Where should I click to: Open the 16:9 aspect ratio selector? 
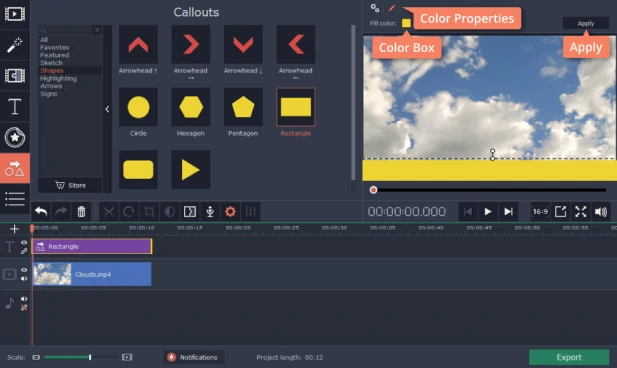pos(540,212)
